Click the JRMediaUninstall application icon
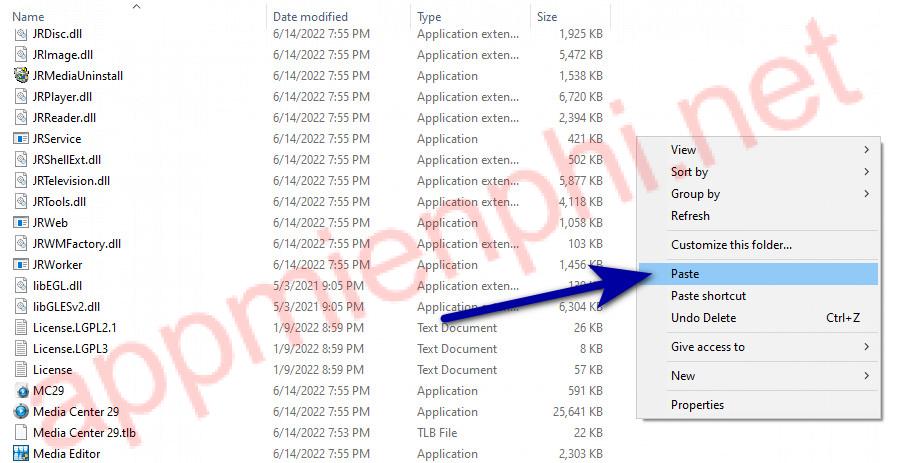Viewport: 906px width, 463px height. tap(21, 76)
